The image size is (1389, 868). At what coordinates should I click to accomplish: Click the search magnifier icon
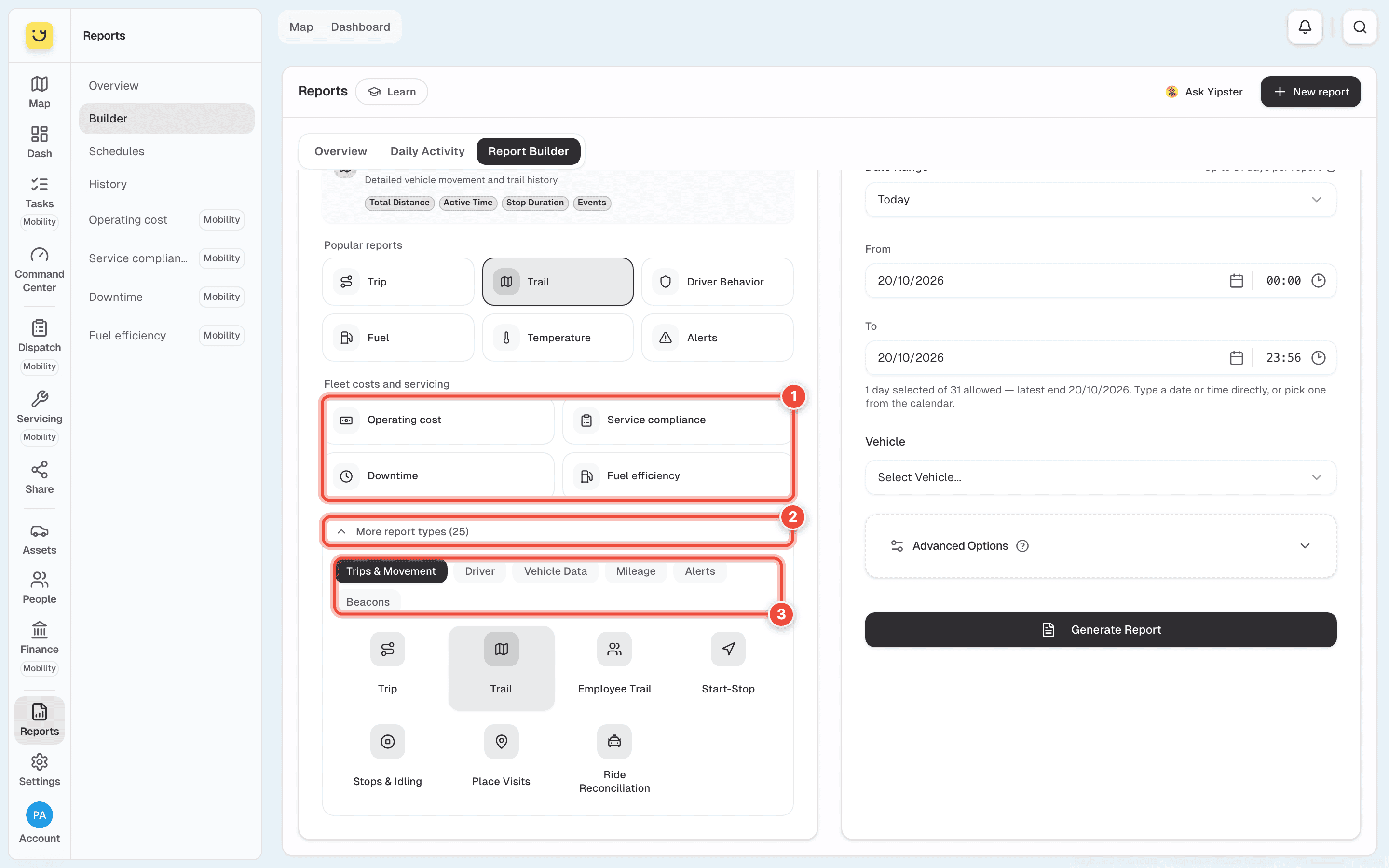1360,27
